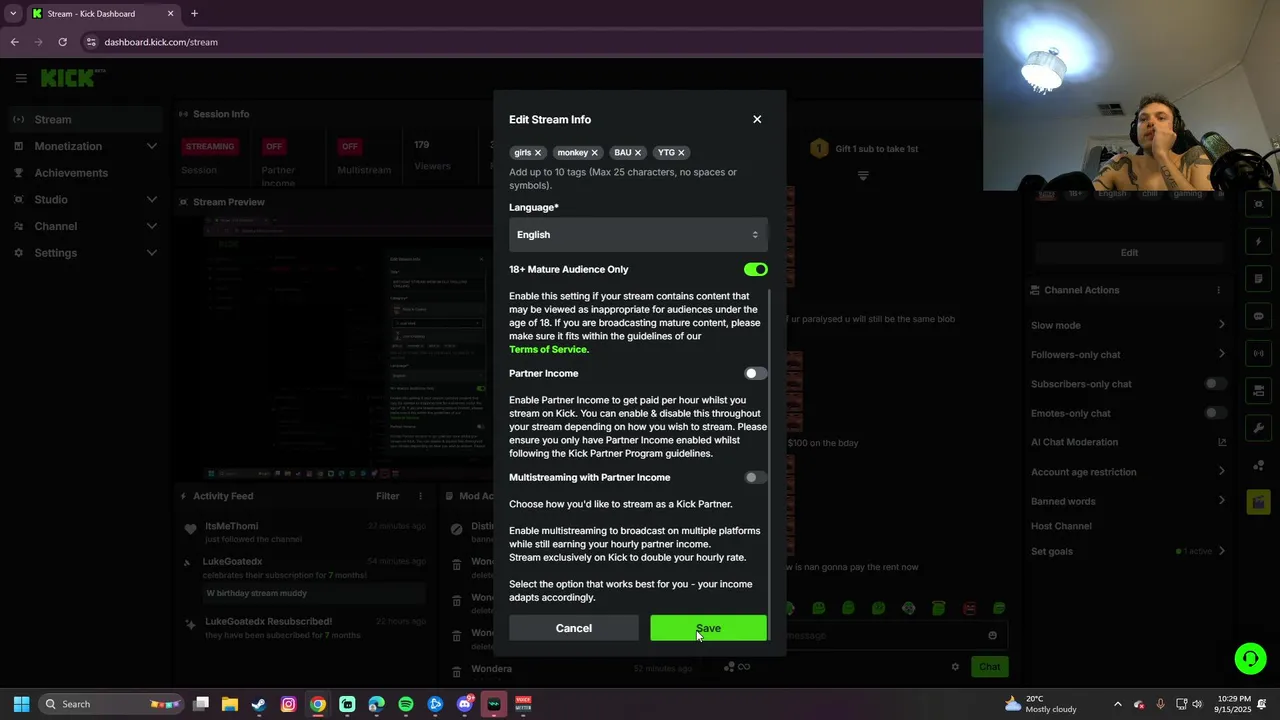Click the green Chat send button
The width and height of the screenshot is (1280, 720).
989,666
